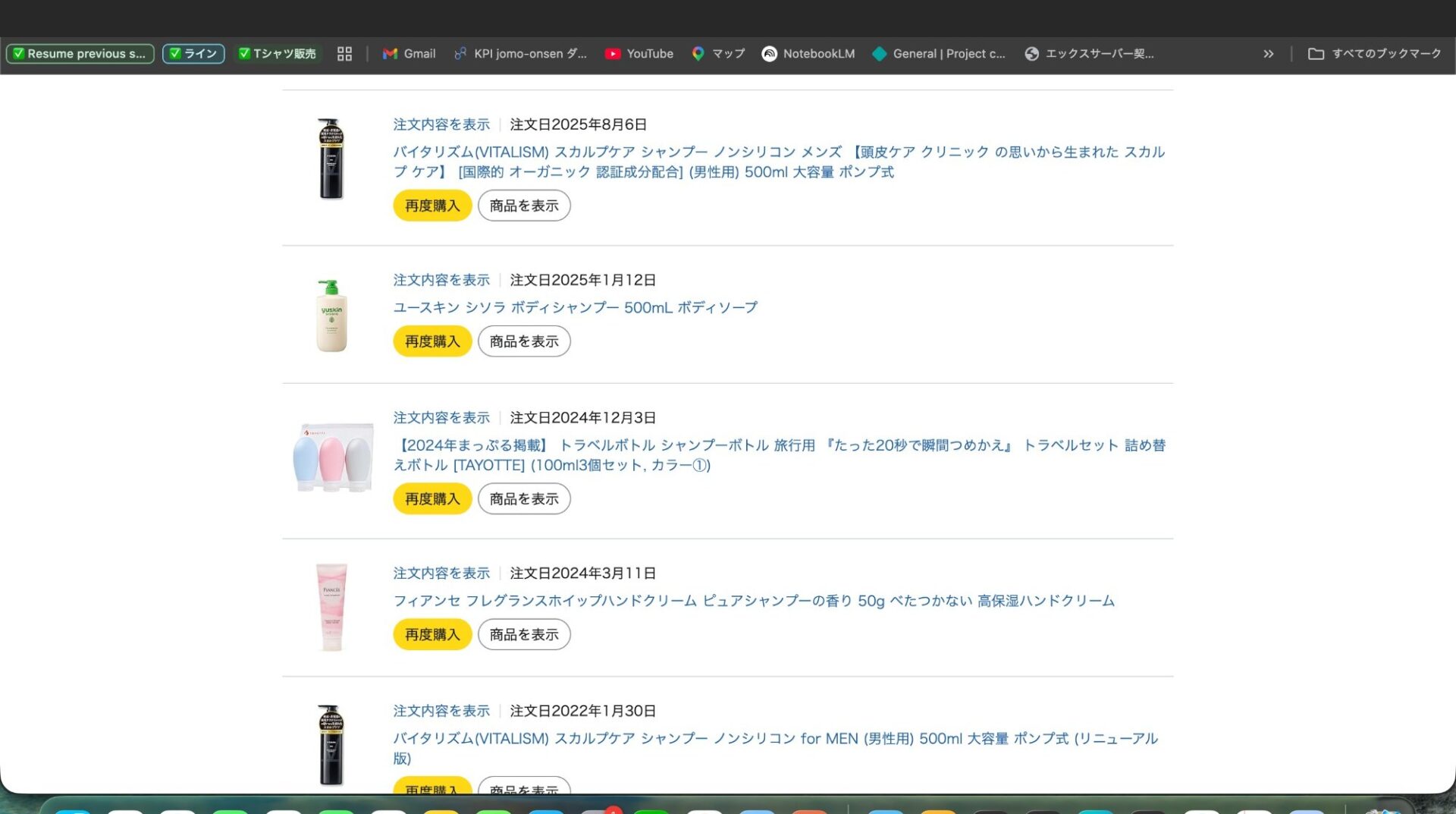Screen dimensions: 1456x814
Task: Click the TAYOTTE three-bottle product image
Action: tap(332, 457)
